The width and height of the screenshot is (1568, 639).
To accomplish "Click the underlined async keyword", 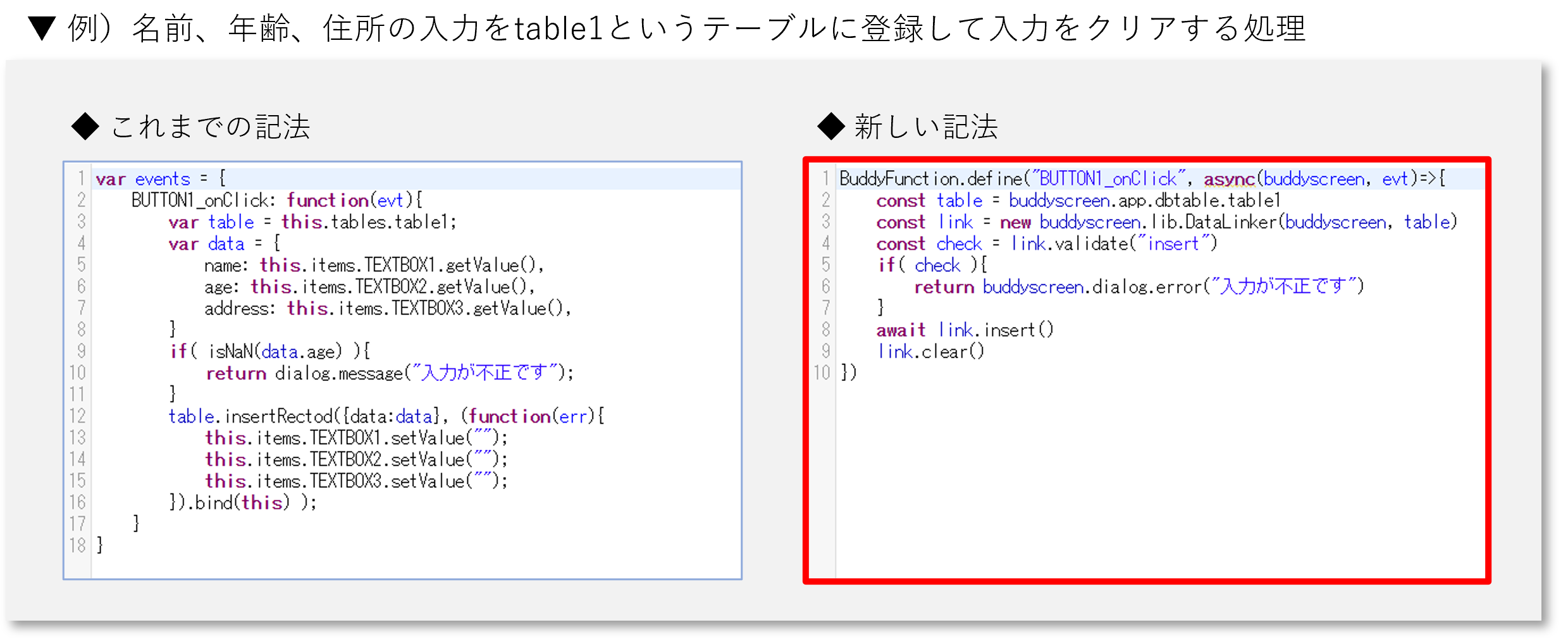I will point(1229,180).
